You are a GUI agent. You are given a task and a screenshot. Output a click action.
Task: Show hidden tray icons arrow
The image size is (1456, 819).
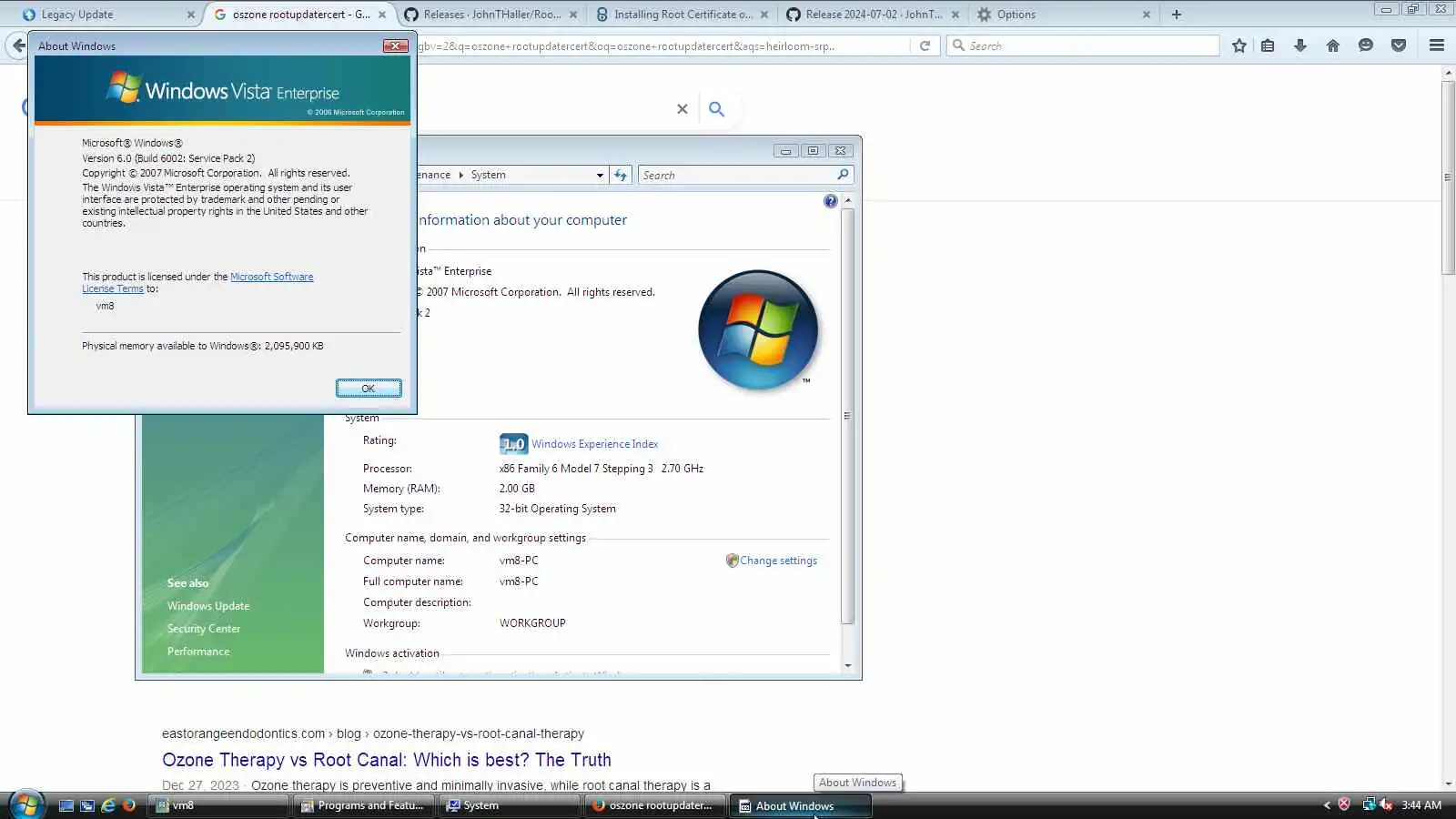[1327, 805]
